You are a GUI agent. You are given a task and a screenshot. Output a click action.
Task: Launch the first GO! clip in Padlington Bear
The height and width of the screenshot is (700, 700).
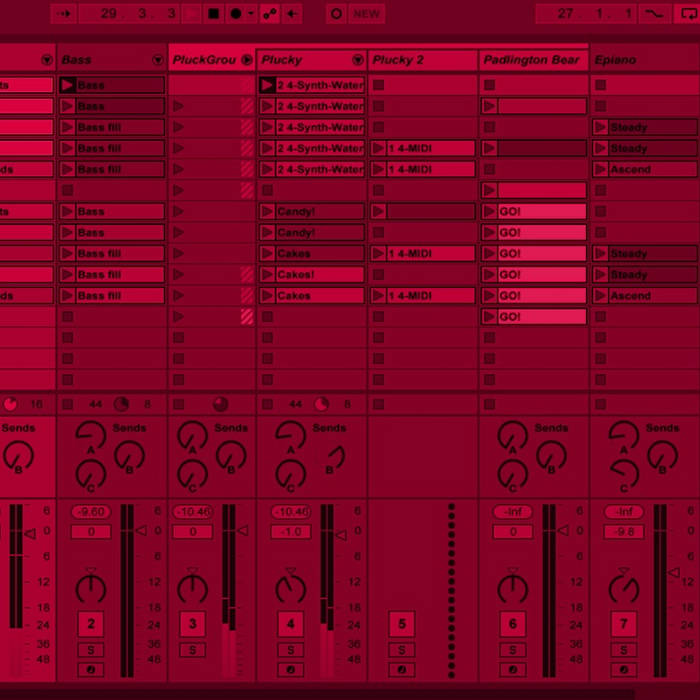pos(489,212)
